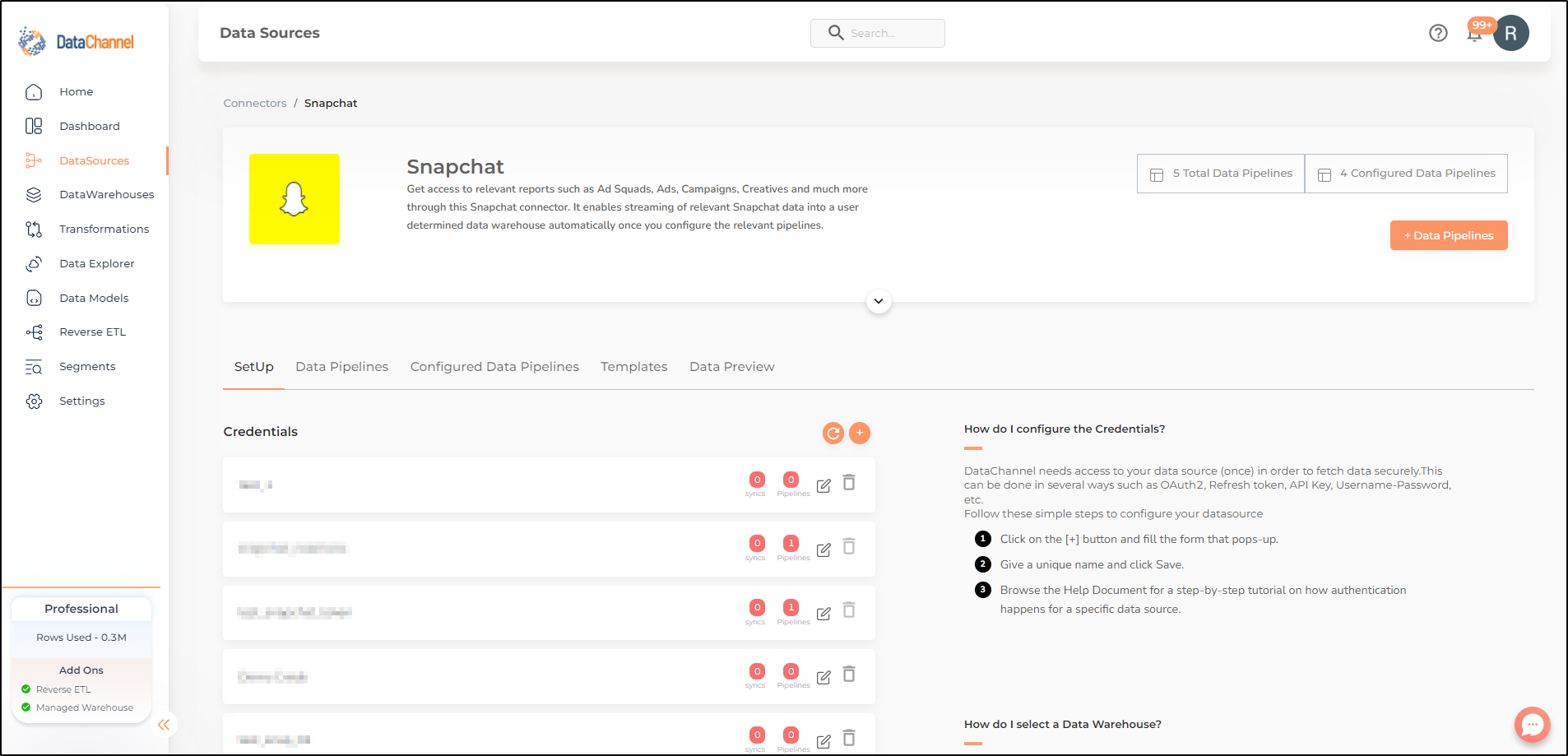Image resolution: width=1568 pixels, height=756 pixels.
Task: Expand the Snapchat details chevron
Action: (x=879, y=301)
